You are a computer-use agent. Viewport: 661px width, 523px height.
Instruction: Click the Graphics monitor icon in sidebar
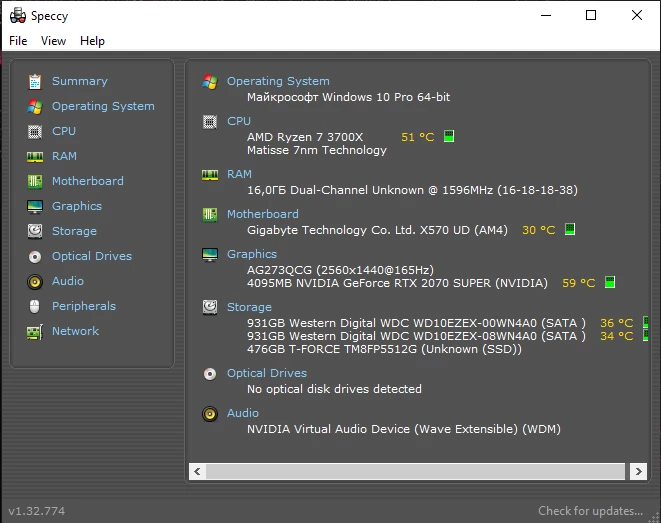click(x=35, y=207)
